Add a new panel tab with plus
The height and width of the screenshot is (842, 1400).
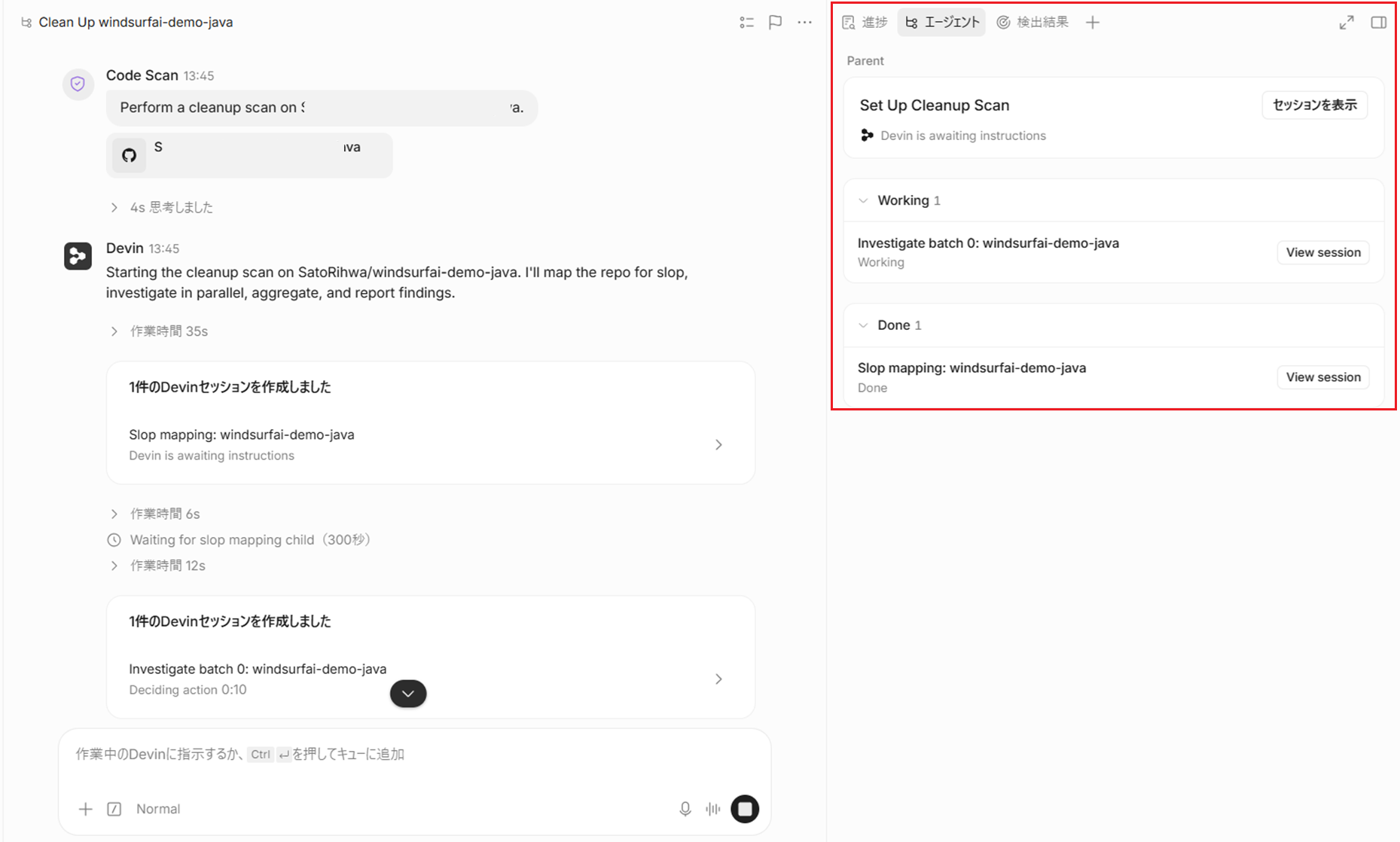click(1093, 23)
